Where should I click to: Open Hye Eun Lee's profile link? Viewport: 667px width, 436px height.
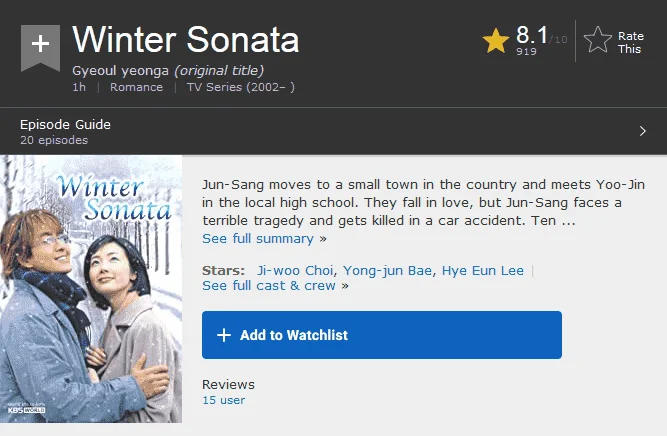coord(482,271)
